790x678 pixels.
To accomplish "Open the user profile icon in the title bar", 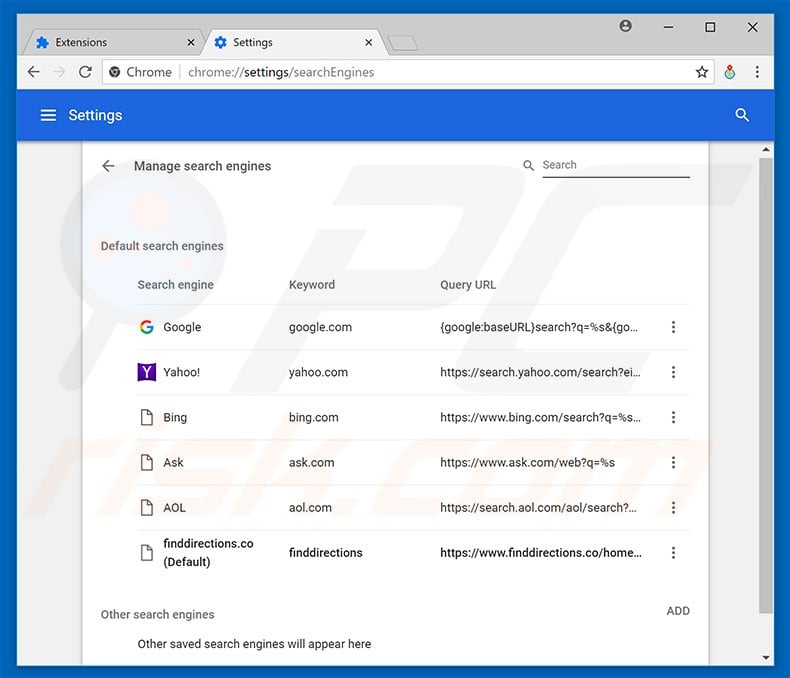I will [x=625, y=26].
